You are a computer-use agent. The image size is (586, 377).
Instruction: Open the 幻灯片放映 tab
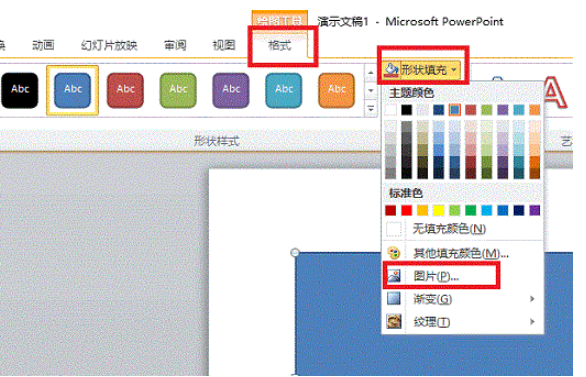point(109,45)
